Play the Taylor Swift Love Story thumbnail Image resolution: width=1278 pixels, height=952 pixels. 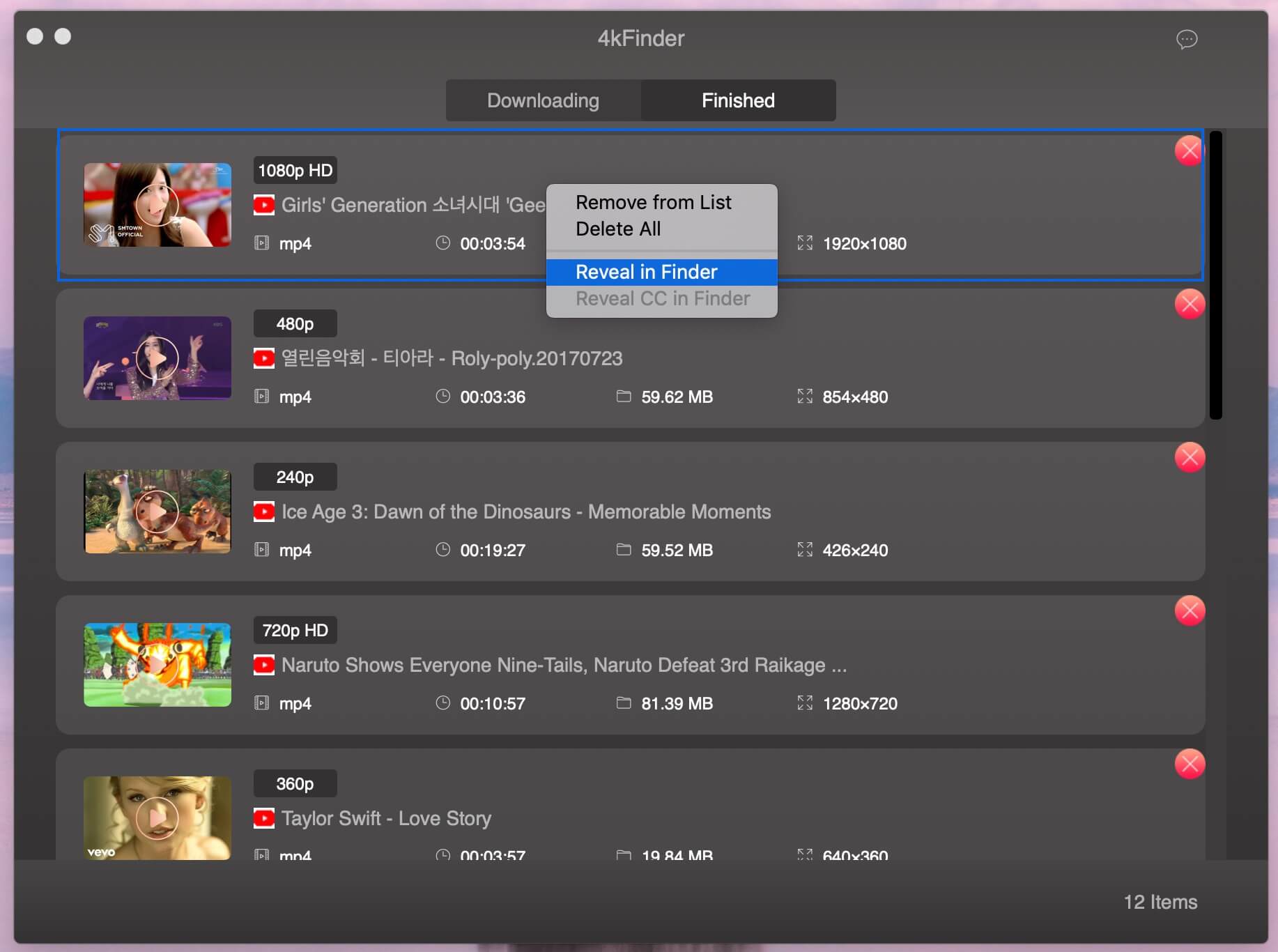[157, 819]
